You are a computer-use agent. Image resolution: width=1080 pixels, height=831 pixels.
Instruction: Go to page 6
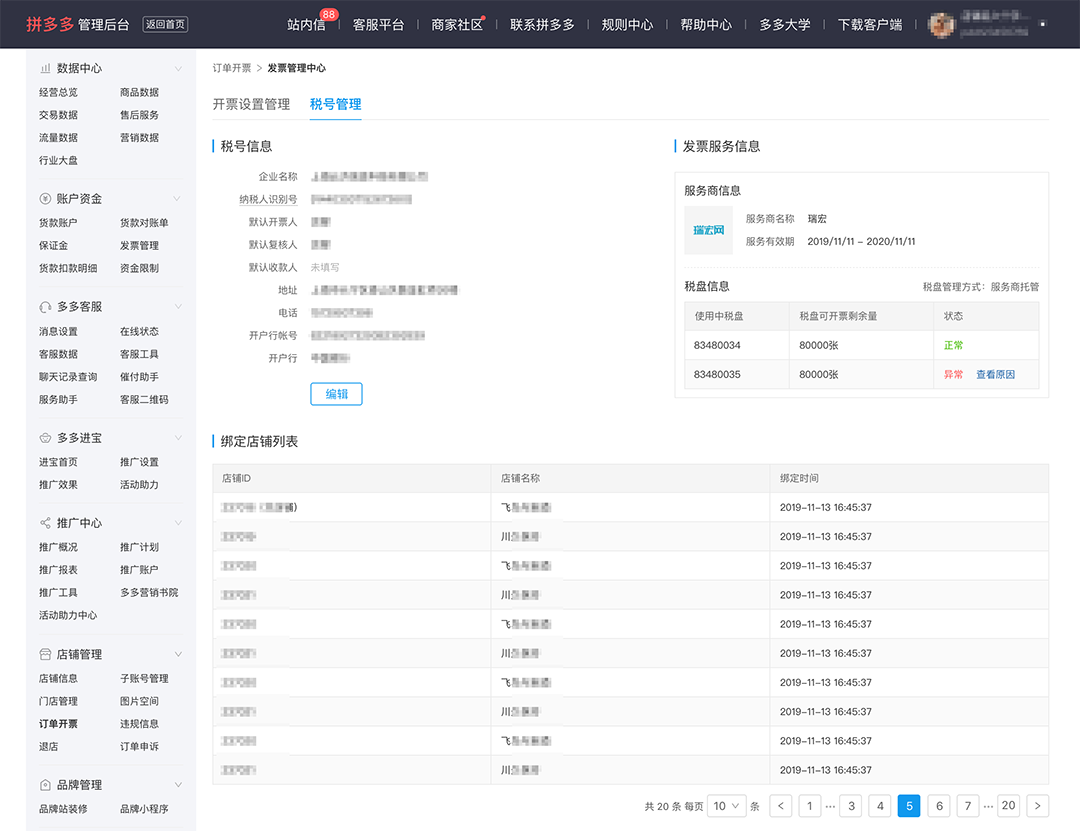tap(939, 806)
